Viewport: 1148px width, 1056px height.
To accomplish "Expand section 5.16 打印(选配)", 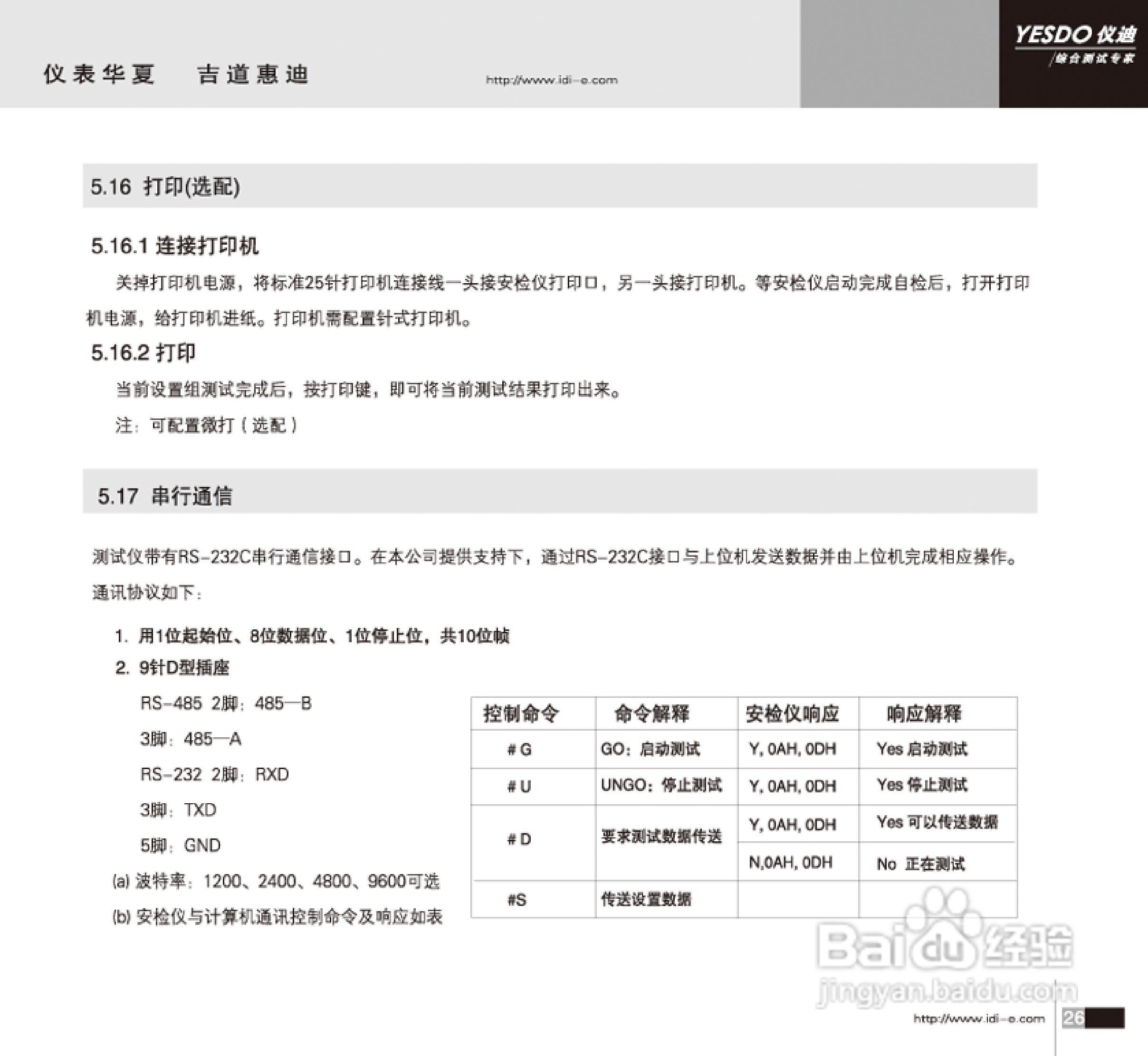I will pos(166,186).
